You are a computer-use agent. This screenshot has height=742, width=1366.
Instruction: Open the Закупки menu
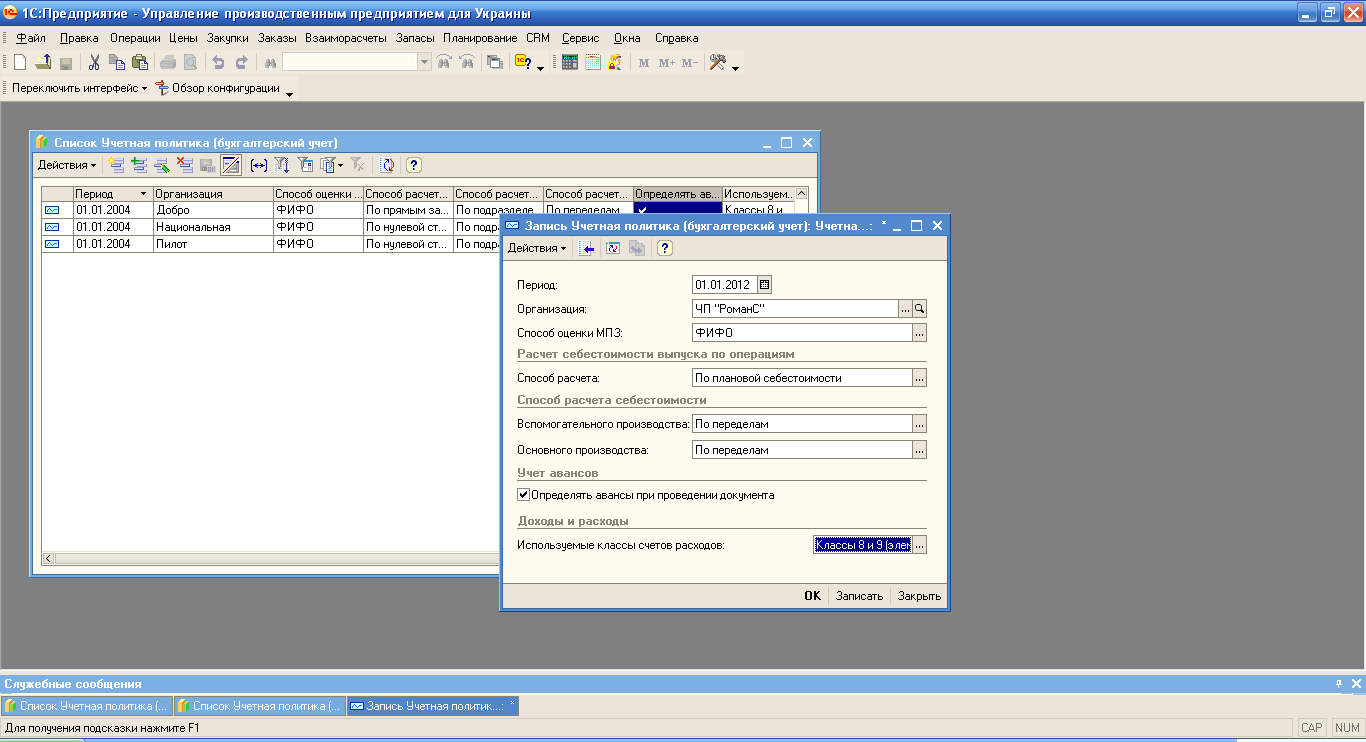[x=227, y=38]
